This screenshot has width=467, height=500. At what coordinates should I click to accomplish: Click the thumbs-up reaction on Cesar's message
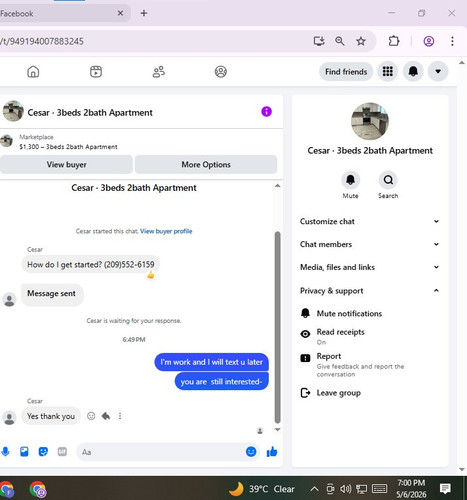pyautogui.click(x=151, y=275)
